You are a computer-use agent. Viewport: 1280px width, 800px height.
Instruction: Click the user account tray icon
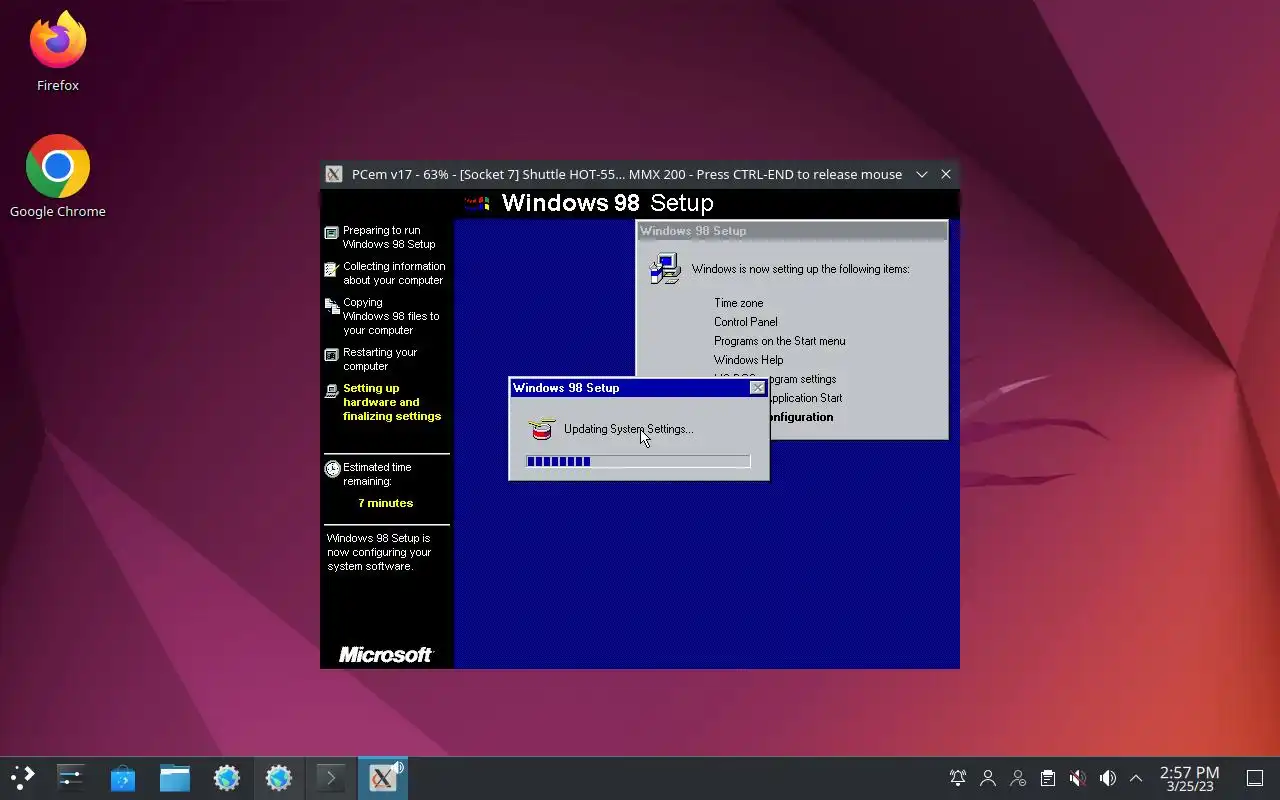click(x=988, y=778)
